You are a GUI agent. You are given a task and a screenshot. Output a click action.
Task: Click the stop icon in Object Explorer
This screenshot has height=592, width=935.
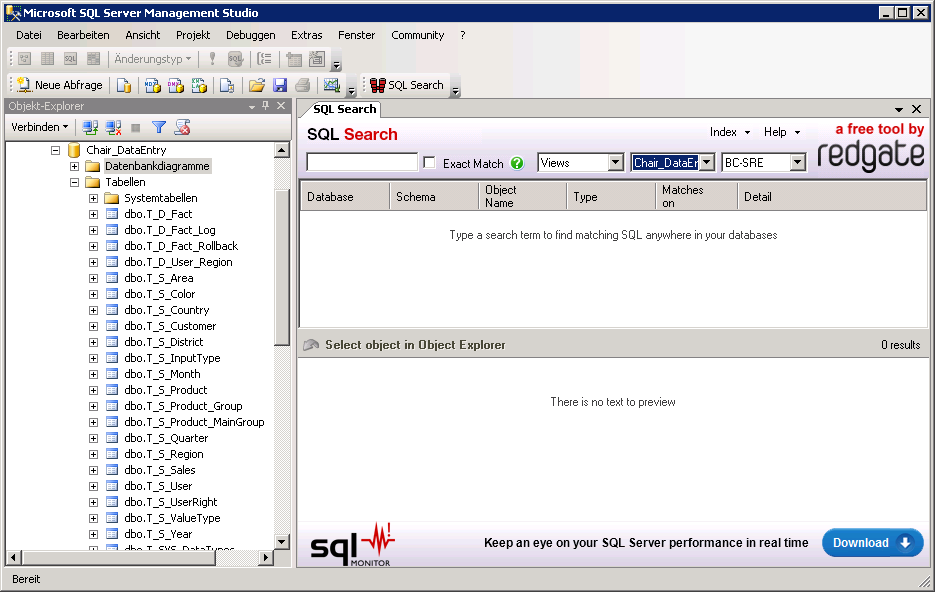click(x=136, y=128)
